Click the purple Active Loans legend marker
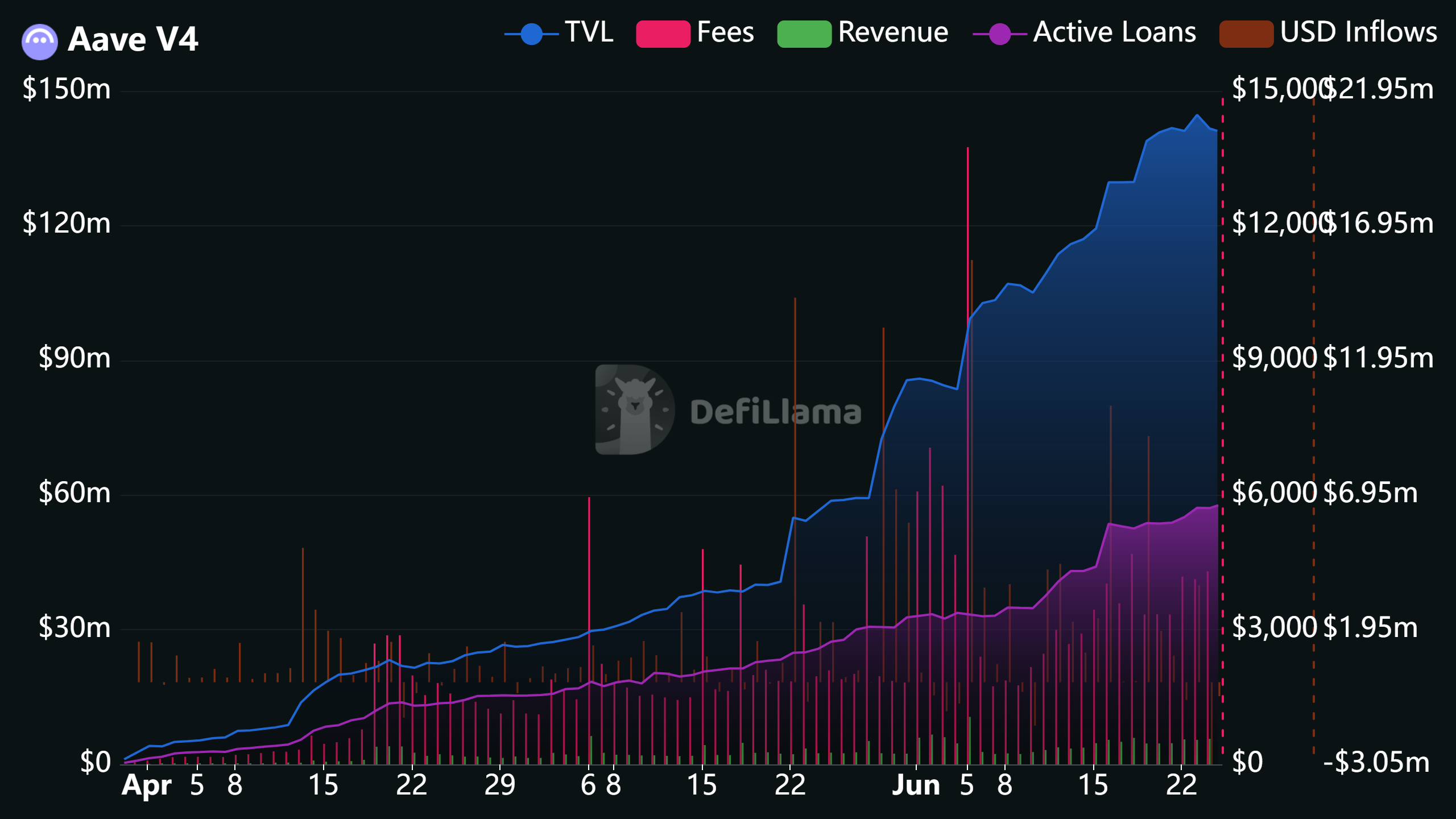Image resolution: width=1456 pixels, height=819 pixels. pyautogui.click(x=1000, y=34)
